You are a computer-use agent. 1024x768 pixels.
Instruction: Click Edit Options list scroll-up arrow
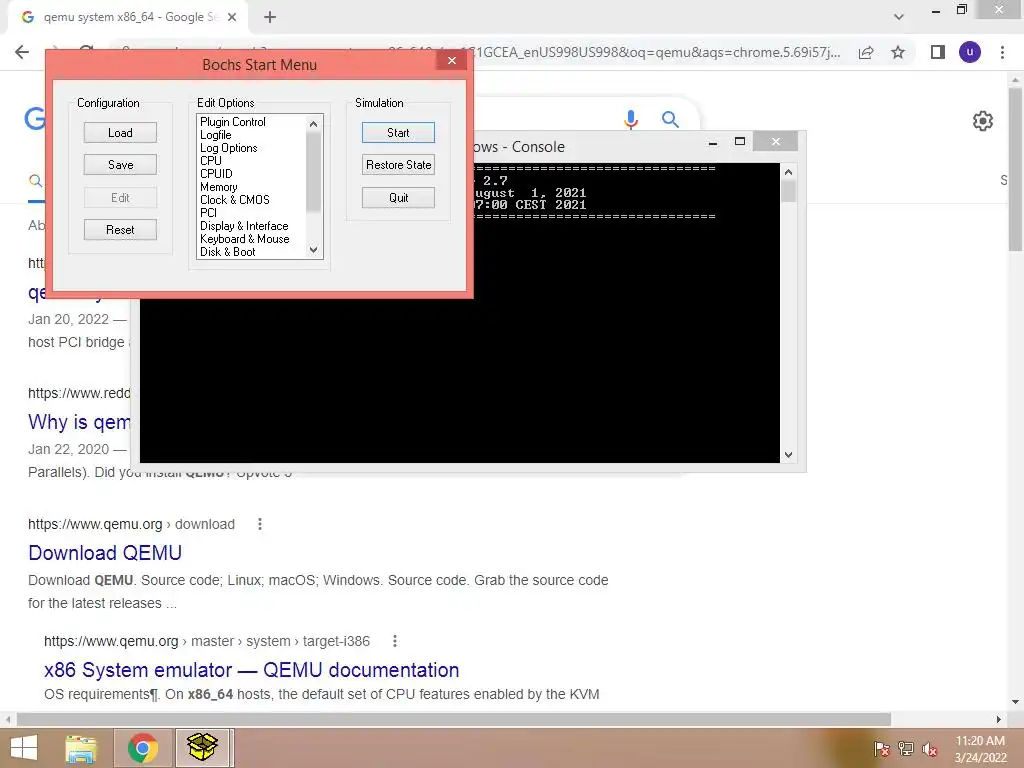point(313,123)
